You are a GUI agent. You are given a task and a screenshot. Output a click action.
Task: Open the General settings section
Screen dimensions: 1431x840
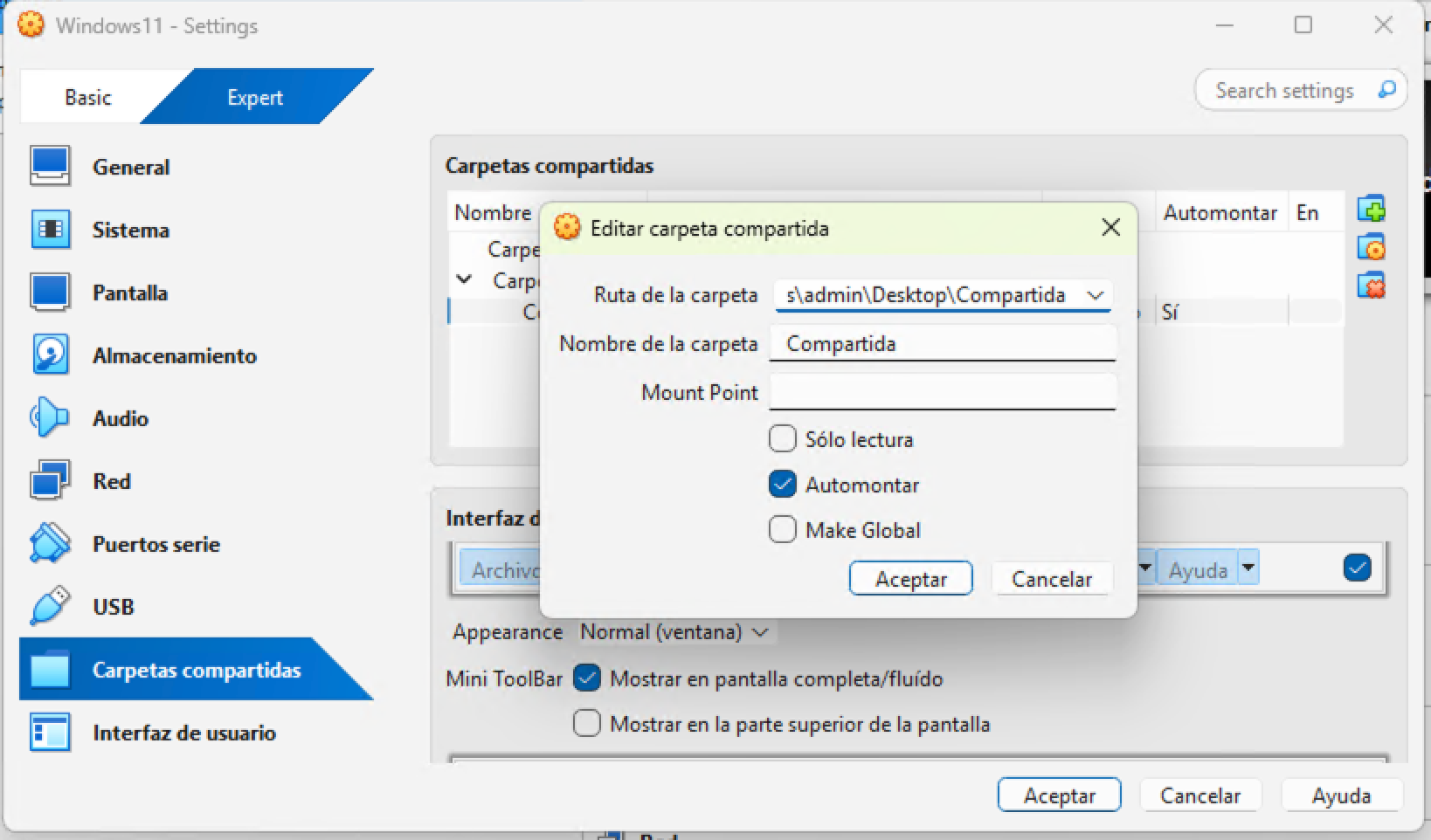(131, 167)
